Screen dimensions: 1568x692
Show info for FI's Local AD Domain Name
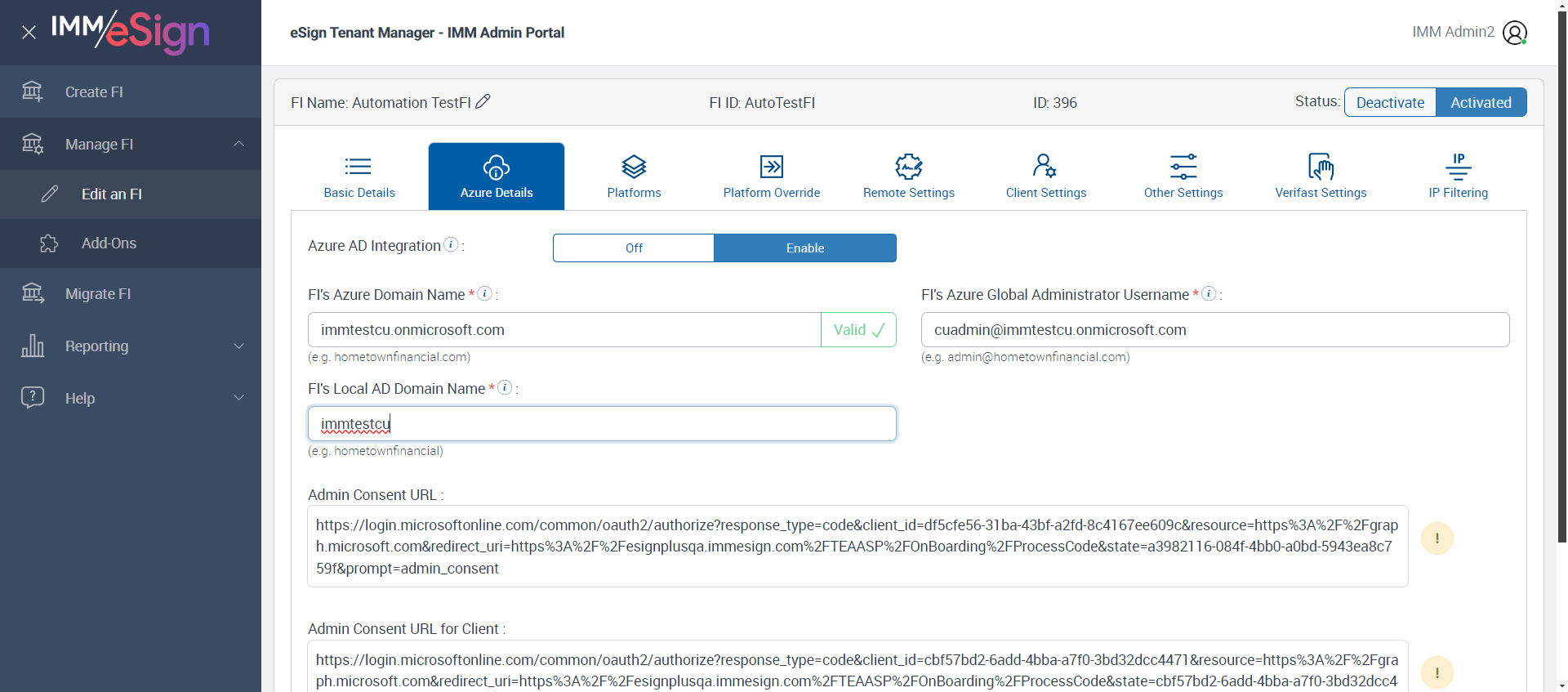point(506,387)
